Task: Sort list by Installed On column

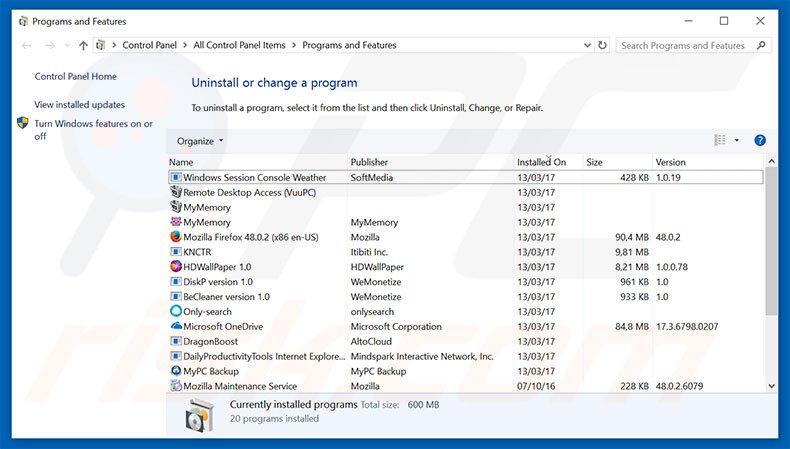Action: pyautogui.click(x=541, y=162)
